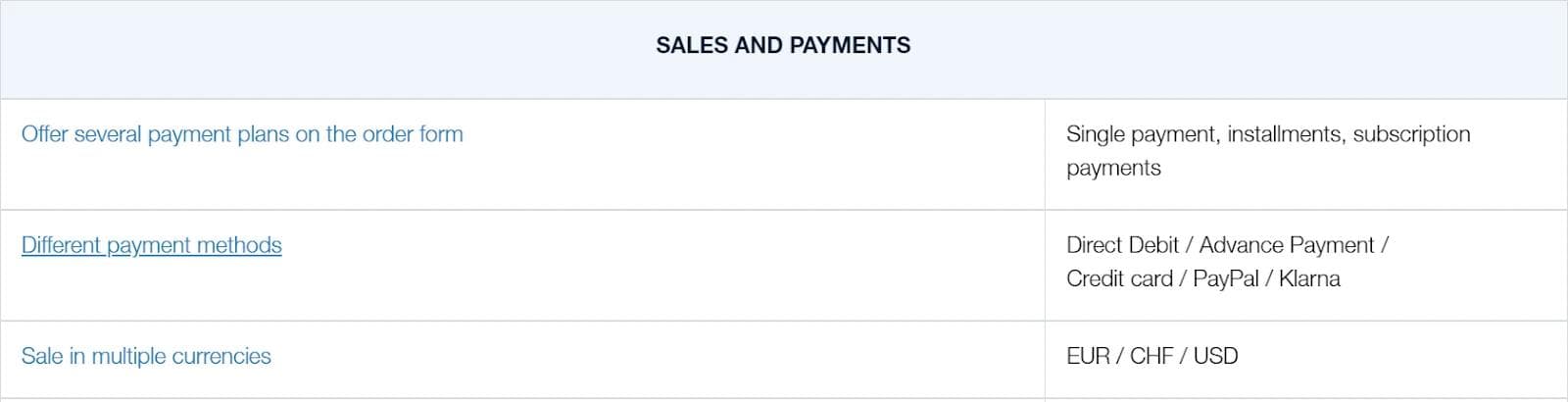This screenshot has height=402, width=1568.
Task: Click the 'Credit card' text
Action: click(1119, 278)
